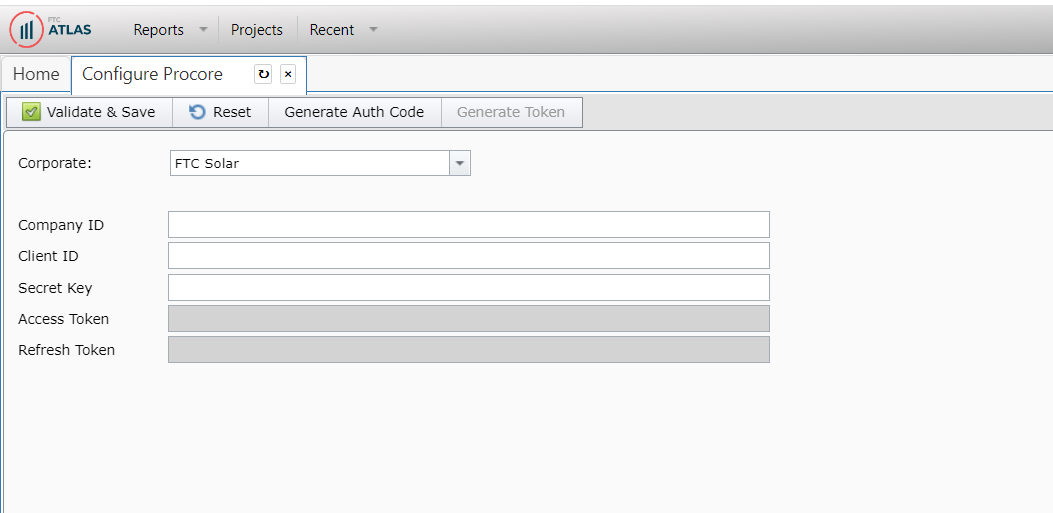Click the FTC Atlas logo
The height and width of the screenshot is (513, 1053).
[51, 30]
